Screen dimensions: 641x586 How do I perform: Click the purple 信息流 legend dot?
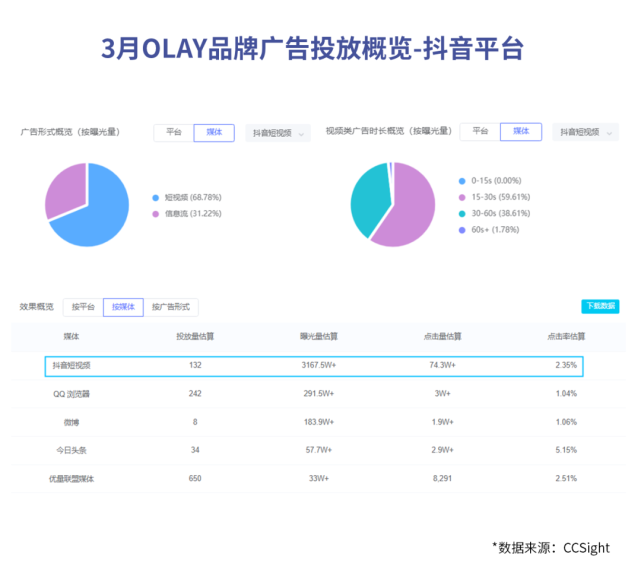(156, 214)
